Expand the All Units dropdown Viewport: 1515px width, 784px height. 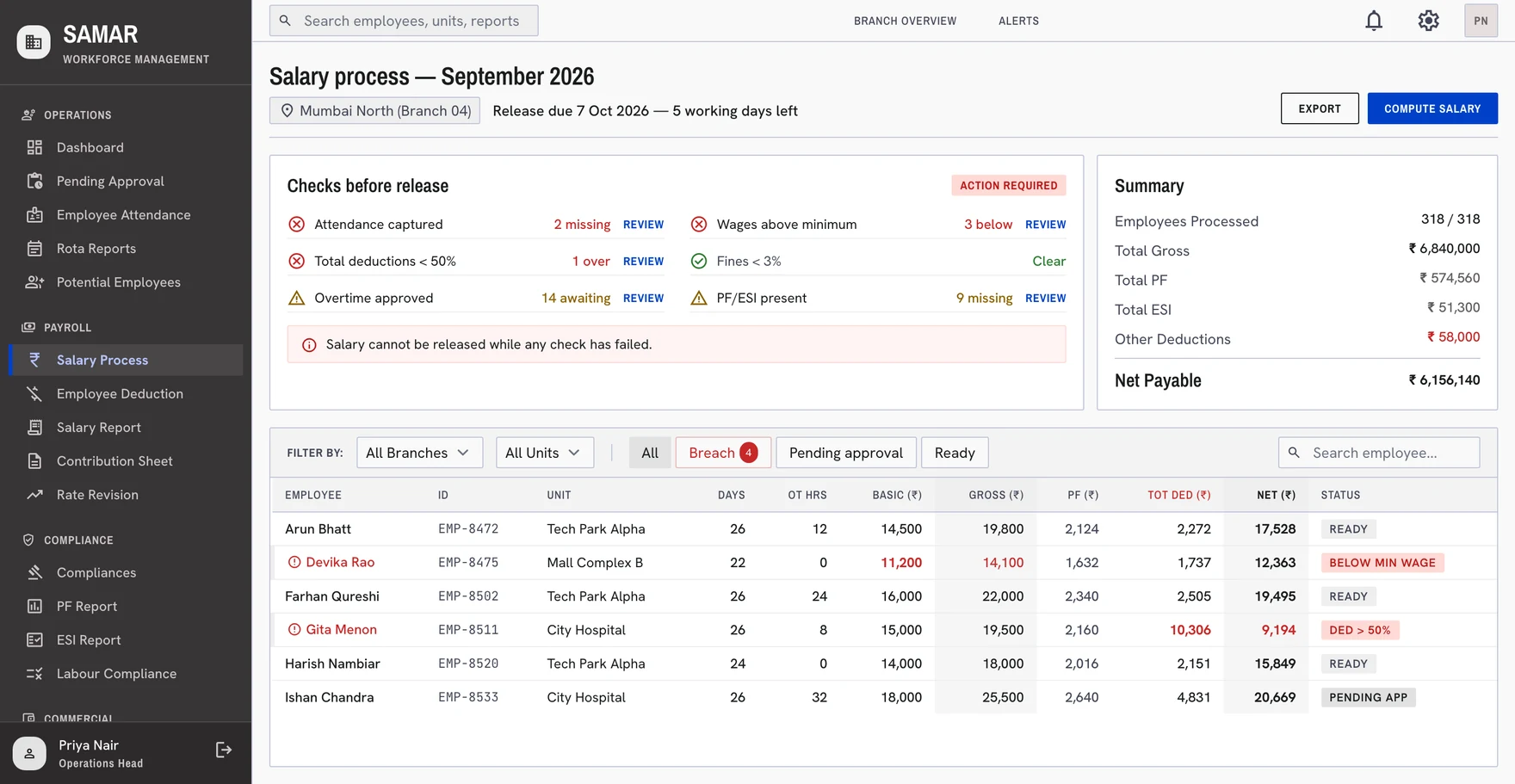click(x=544, y=453)
